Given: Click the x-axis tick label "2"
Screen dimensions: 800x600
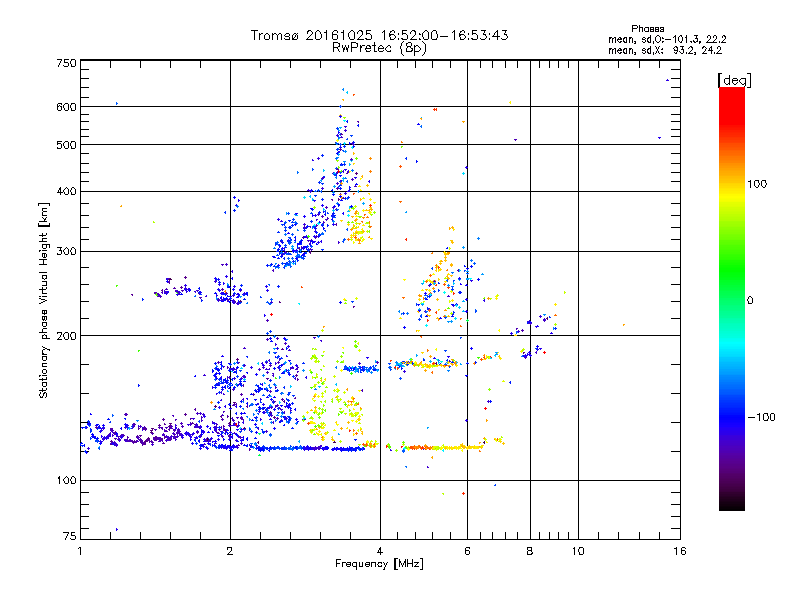Looking at the screenshot, I should click(230, 551).
